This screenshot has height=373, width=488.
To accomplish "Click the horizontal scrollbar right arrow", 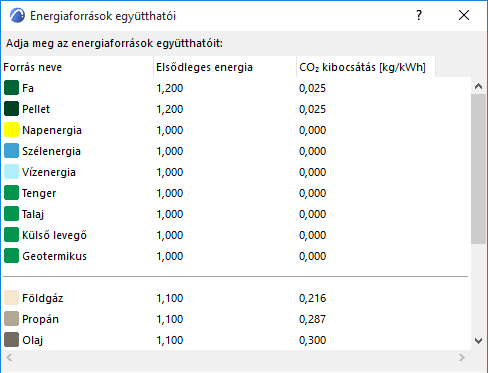I will click(x=462, y=358).
